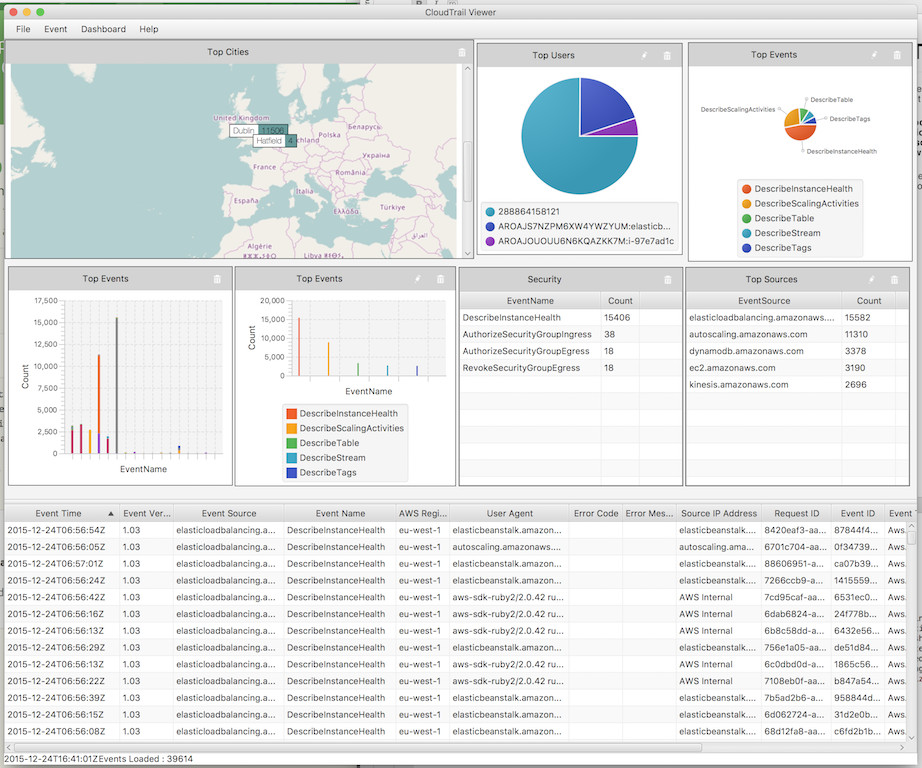
Task: Select the kinesis.amazonaws.com source row
Action: (x=797, y=385)
